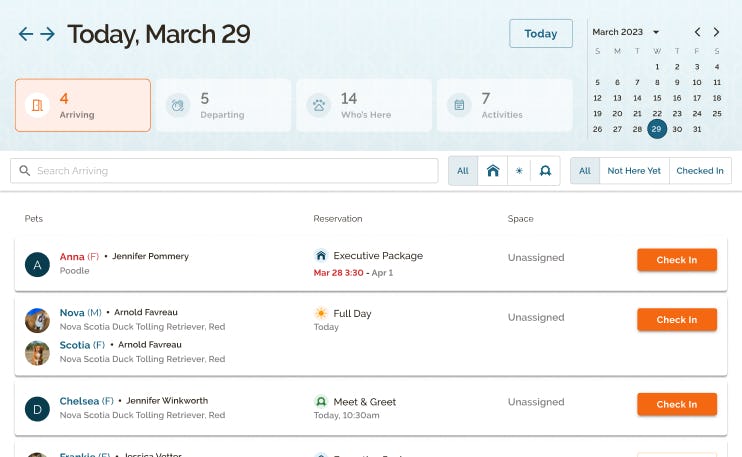Filter by boarding house icon

point(492,171)
